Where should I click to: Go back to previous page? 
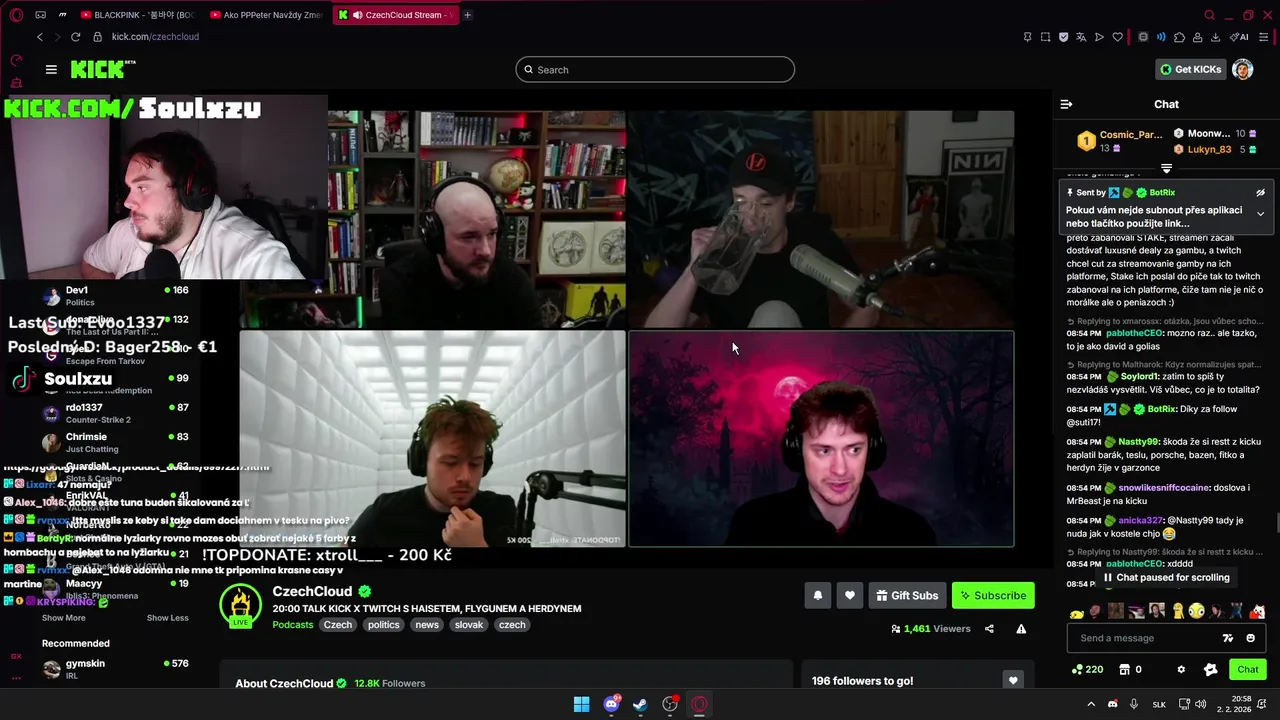click(x=40, y=37)
